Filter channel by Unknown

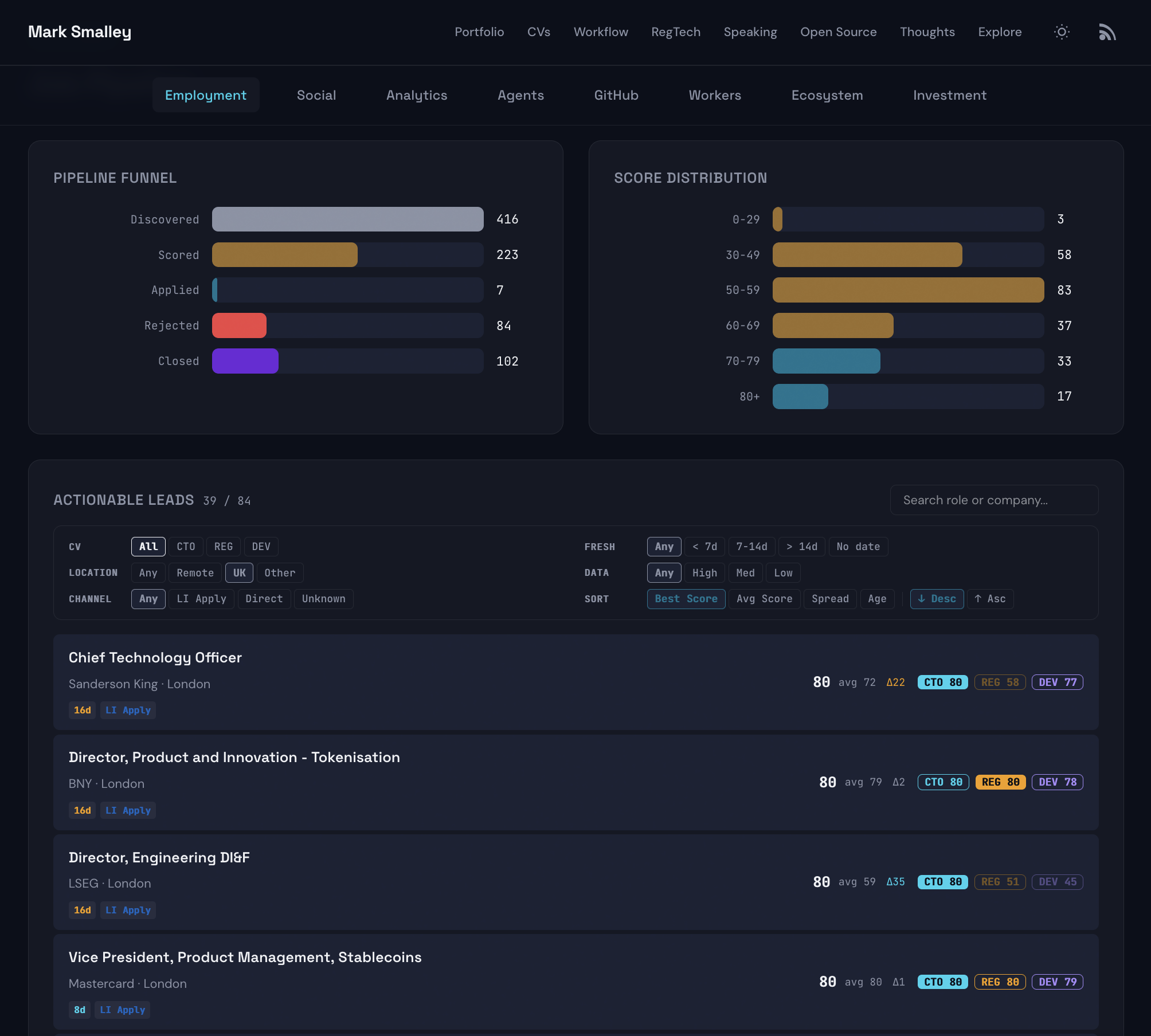point(324,599)
